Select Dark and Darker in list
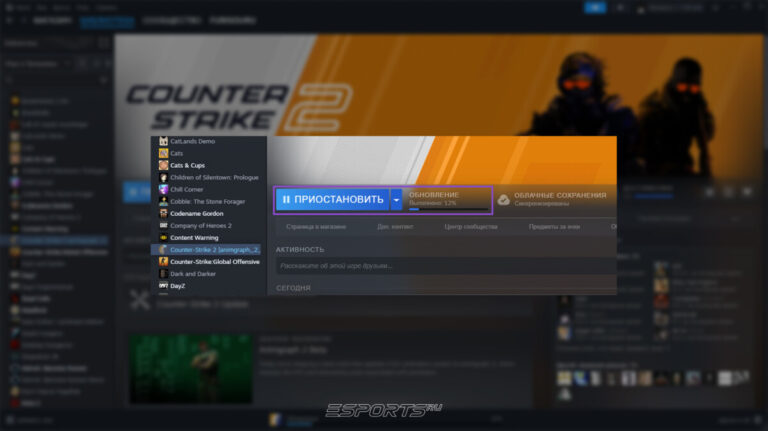 click(x=193, y=274)
